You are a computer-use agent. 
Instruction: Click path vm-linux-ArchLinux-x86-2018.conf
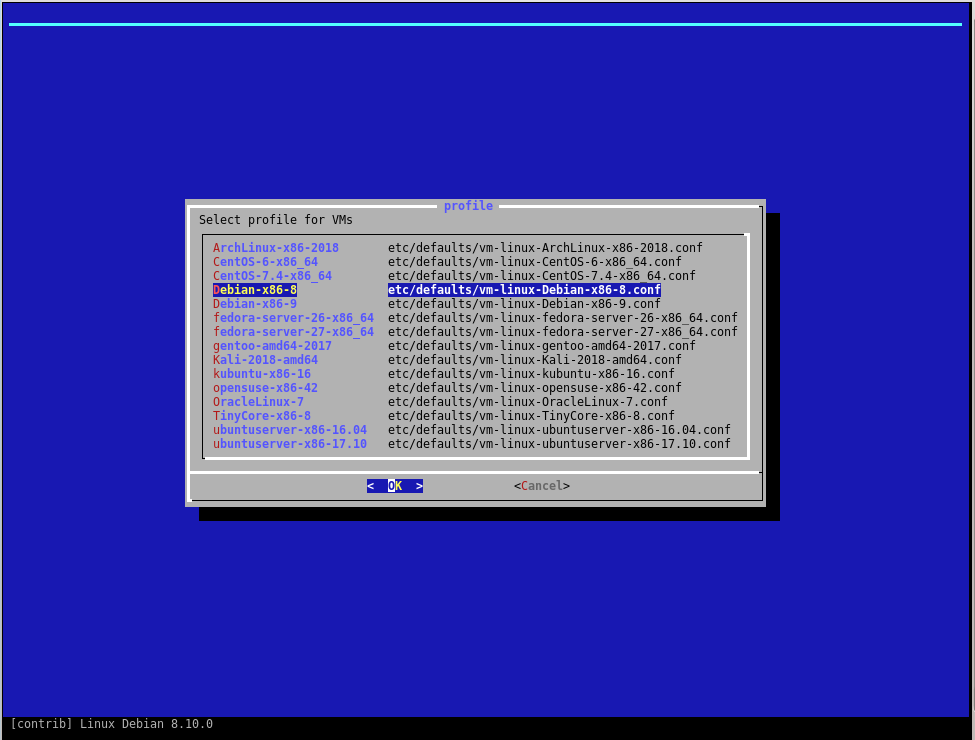[545, 247]
